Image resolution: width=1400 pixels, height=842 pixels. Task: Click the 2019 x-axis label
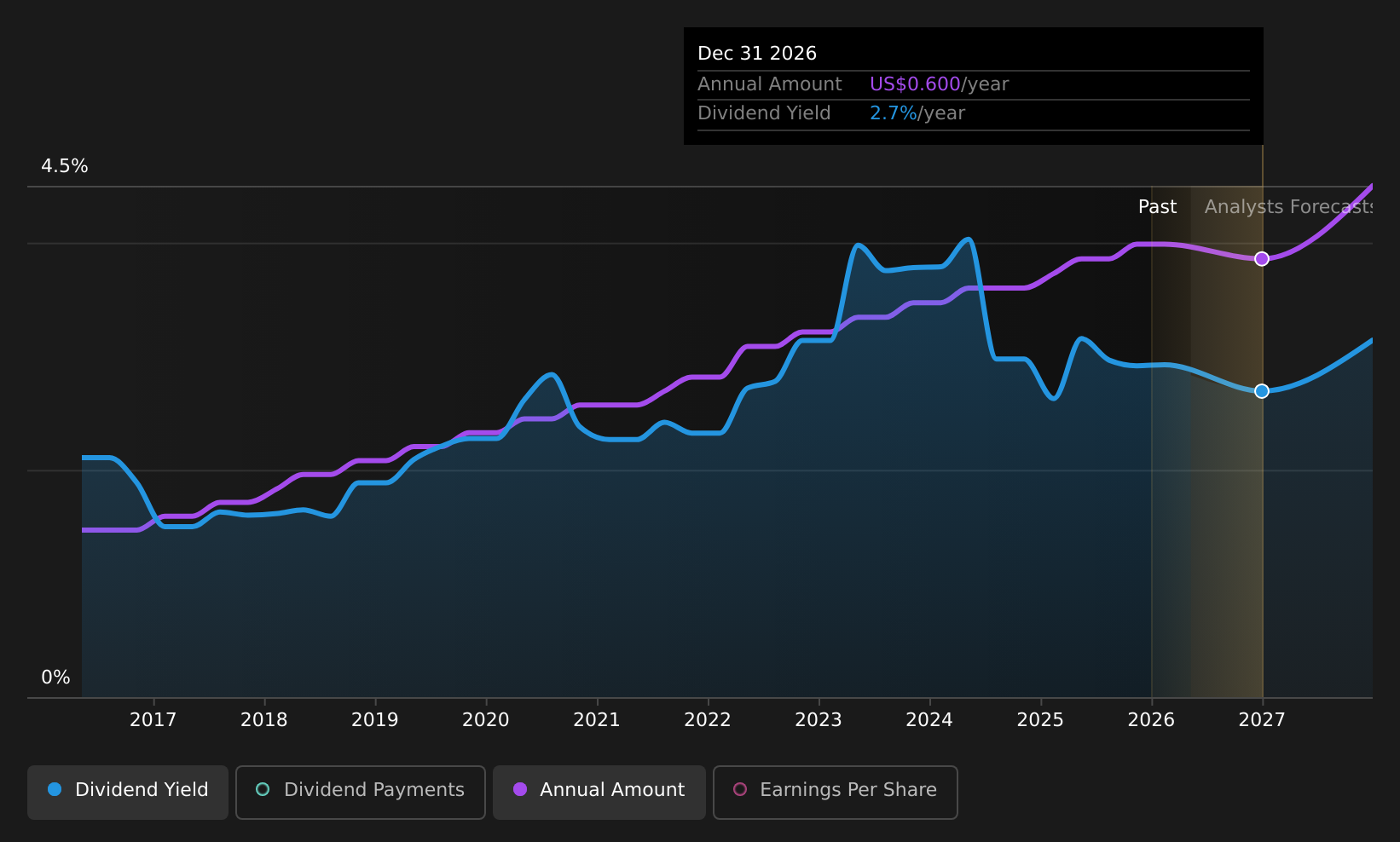[375, 720]
